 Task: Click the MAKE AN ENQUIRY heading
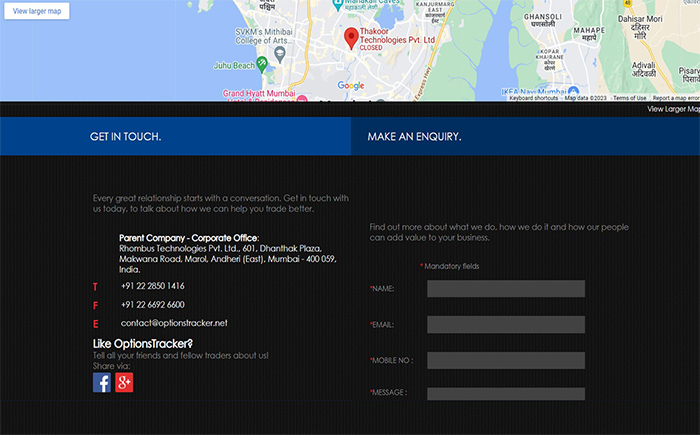tap(414, 137)
